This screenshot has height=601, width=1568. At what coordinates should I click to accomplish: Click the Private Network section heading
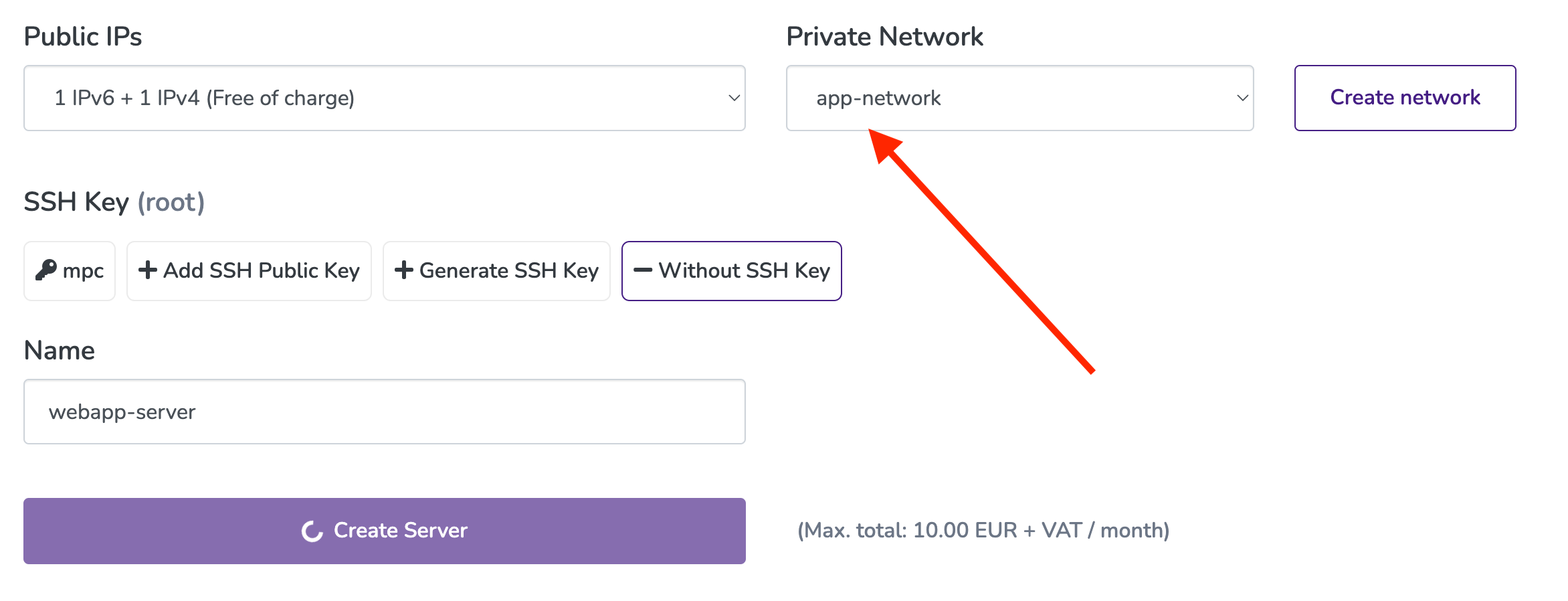click(884, 36)
